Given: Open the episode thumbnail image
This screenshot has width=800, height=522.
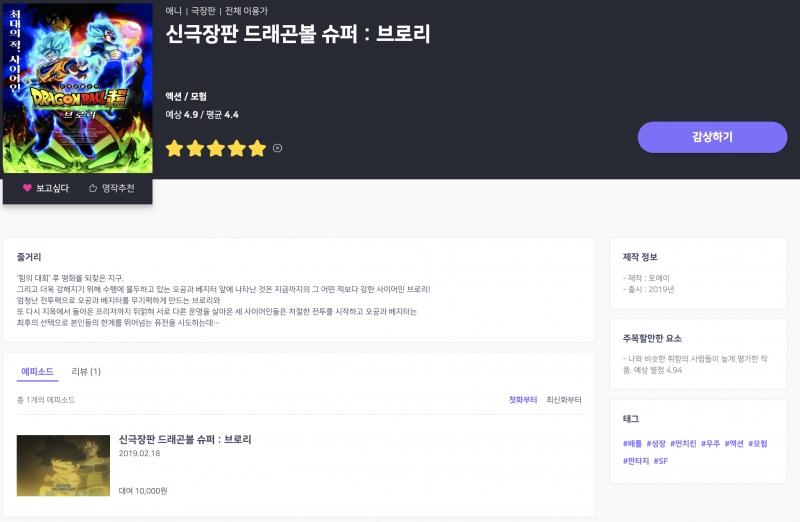Looking at the screenshot, I should (x=63, y=466).
